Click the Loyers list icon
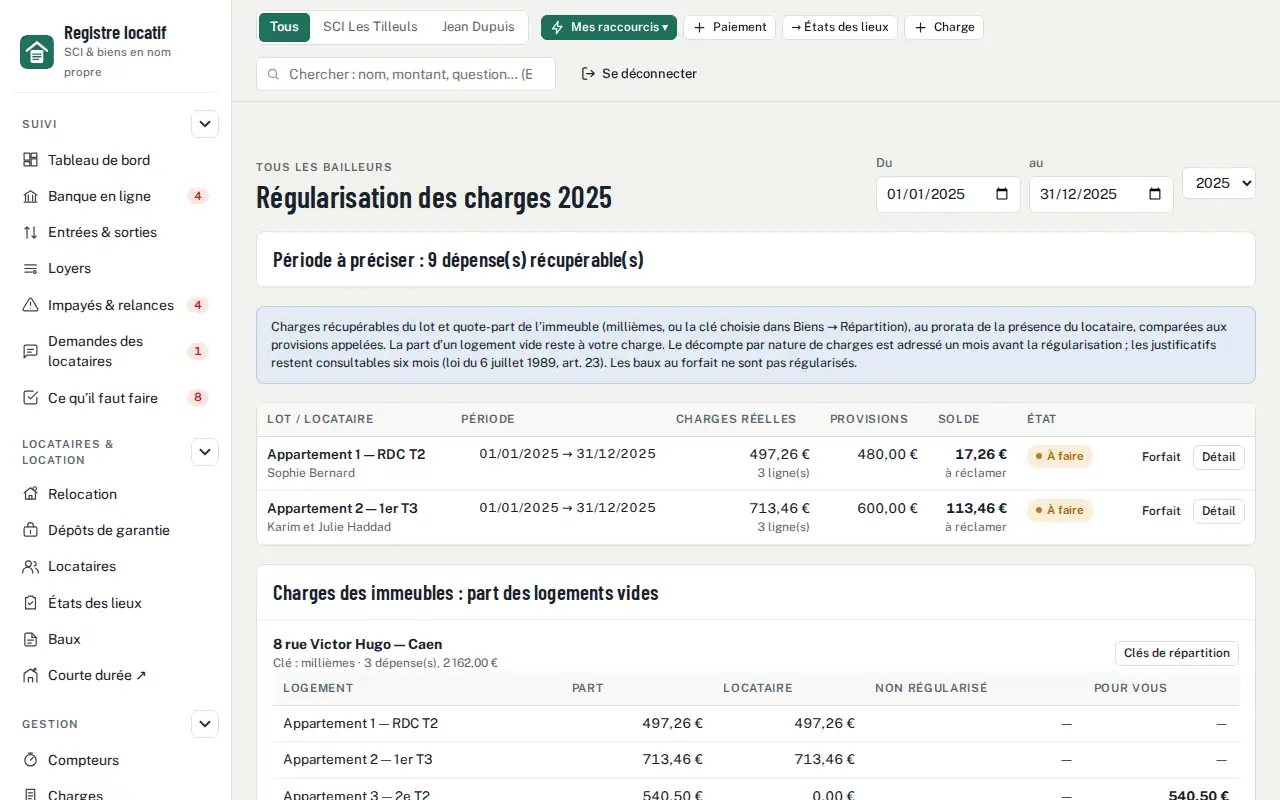This screenshot has height=800, width=1280. [30, 268]
